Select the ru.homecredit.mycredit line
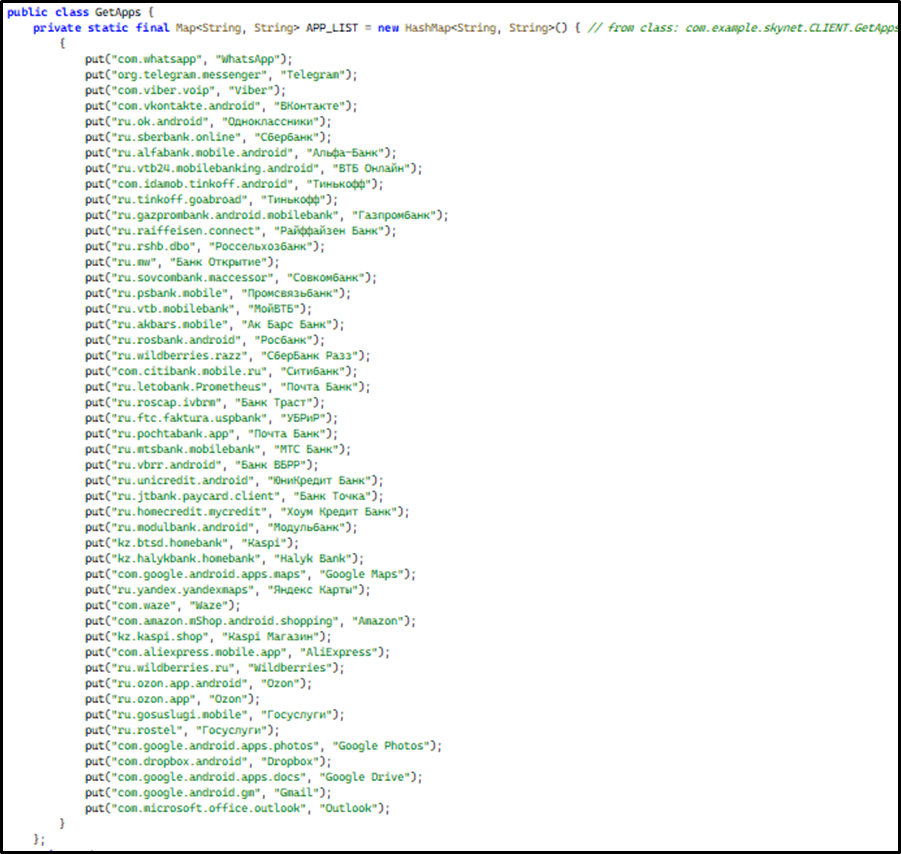This screenshot has height=854, width=901. tap(247, 511)
